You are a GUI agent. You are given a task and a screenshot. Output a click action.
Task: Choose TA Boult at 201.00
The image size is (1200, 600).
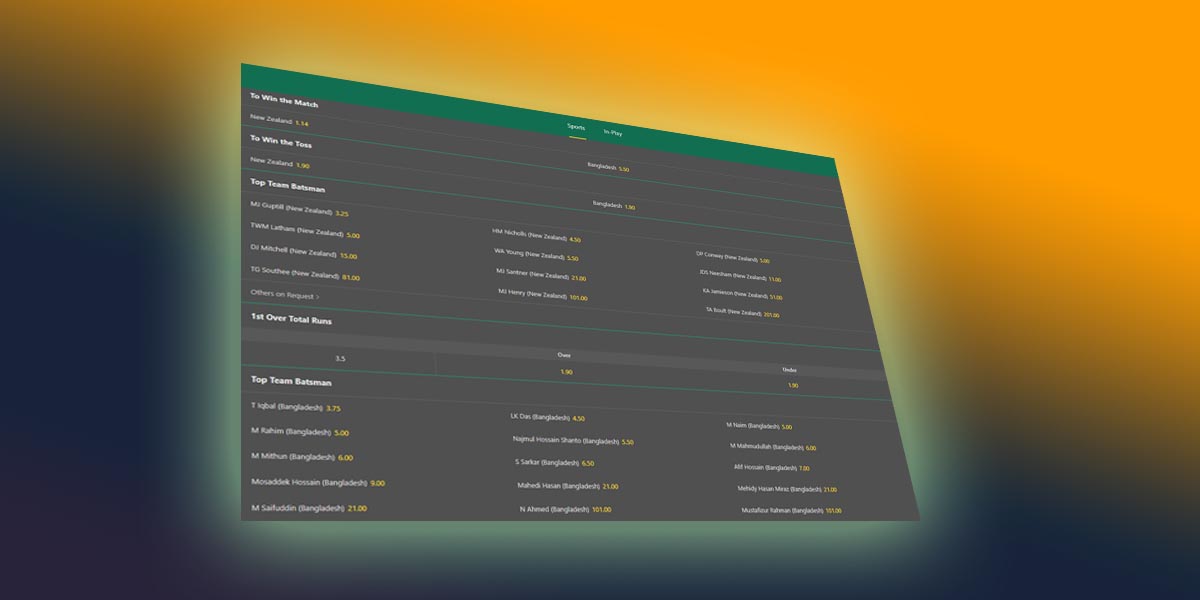742,313
